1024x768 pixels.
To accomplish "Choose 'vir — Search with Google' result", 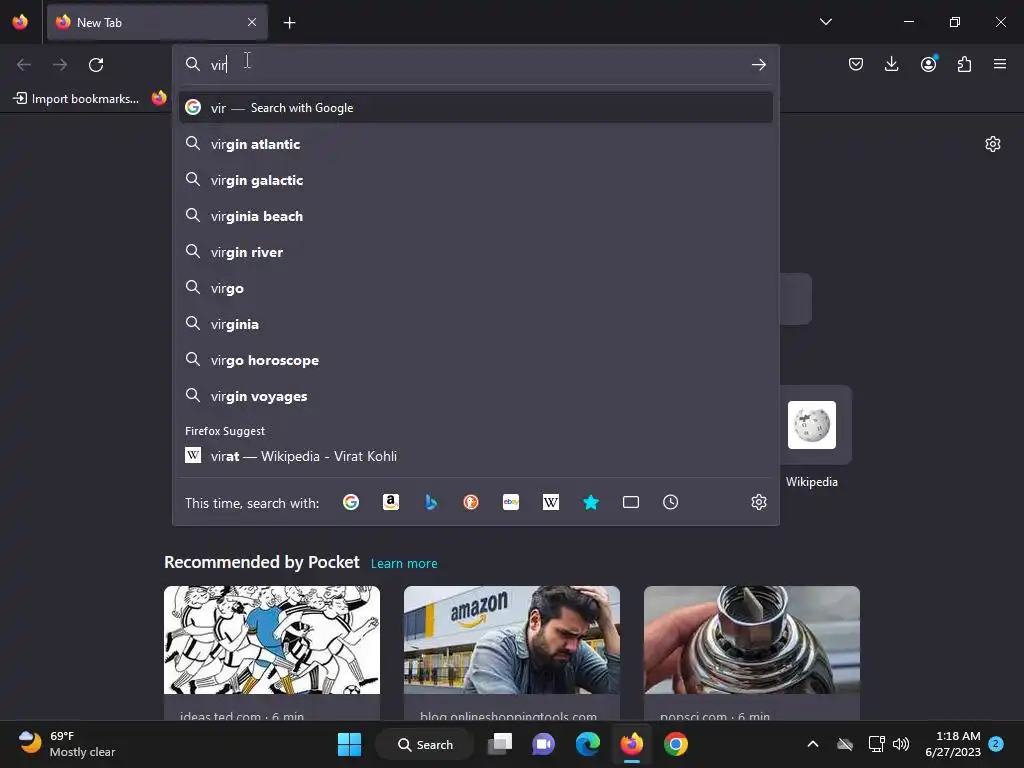I will click(475, 108).
